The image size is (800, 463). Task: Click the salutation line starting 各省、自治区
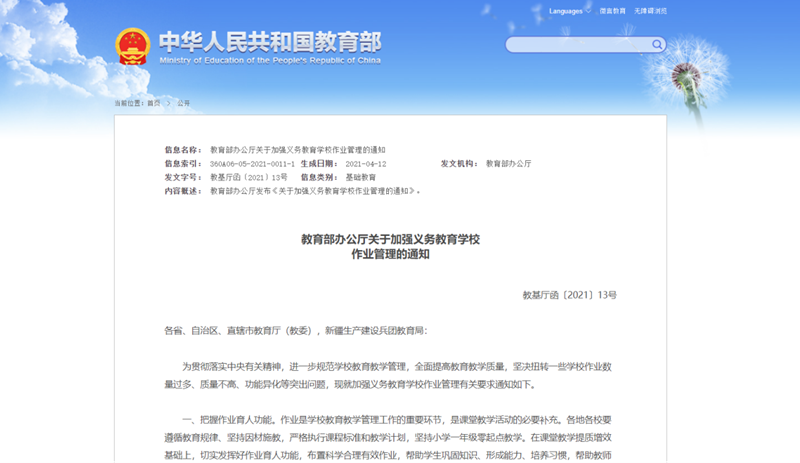coord(296,331)
